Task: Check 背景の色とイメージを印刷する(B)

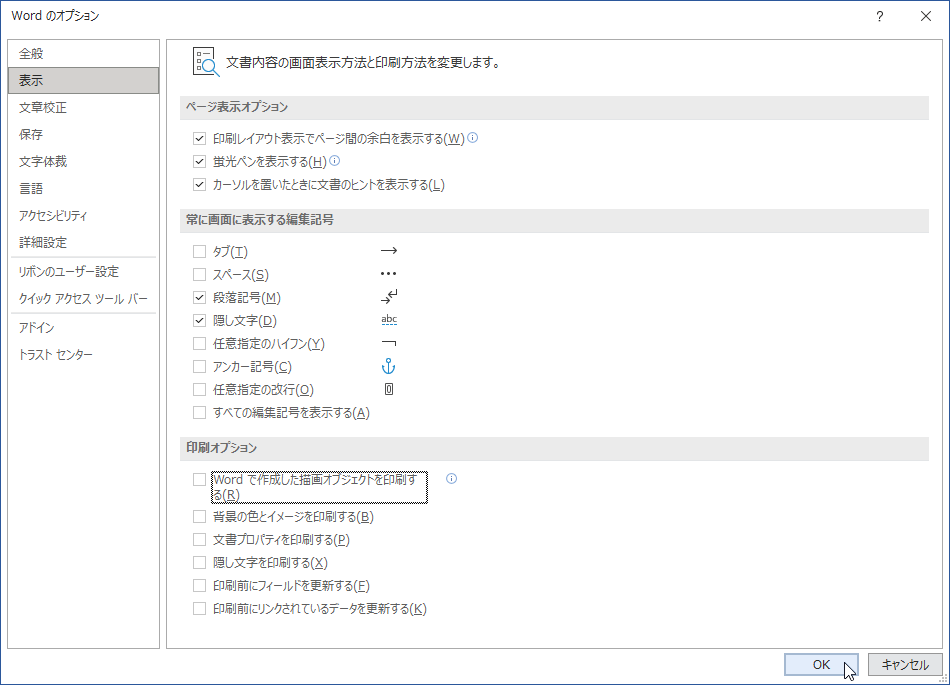Action: pyautogui.click(x=199, y=517)
